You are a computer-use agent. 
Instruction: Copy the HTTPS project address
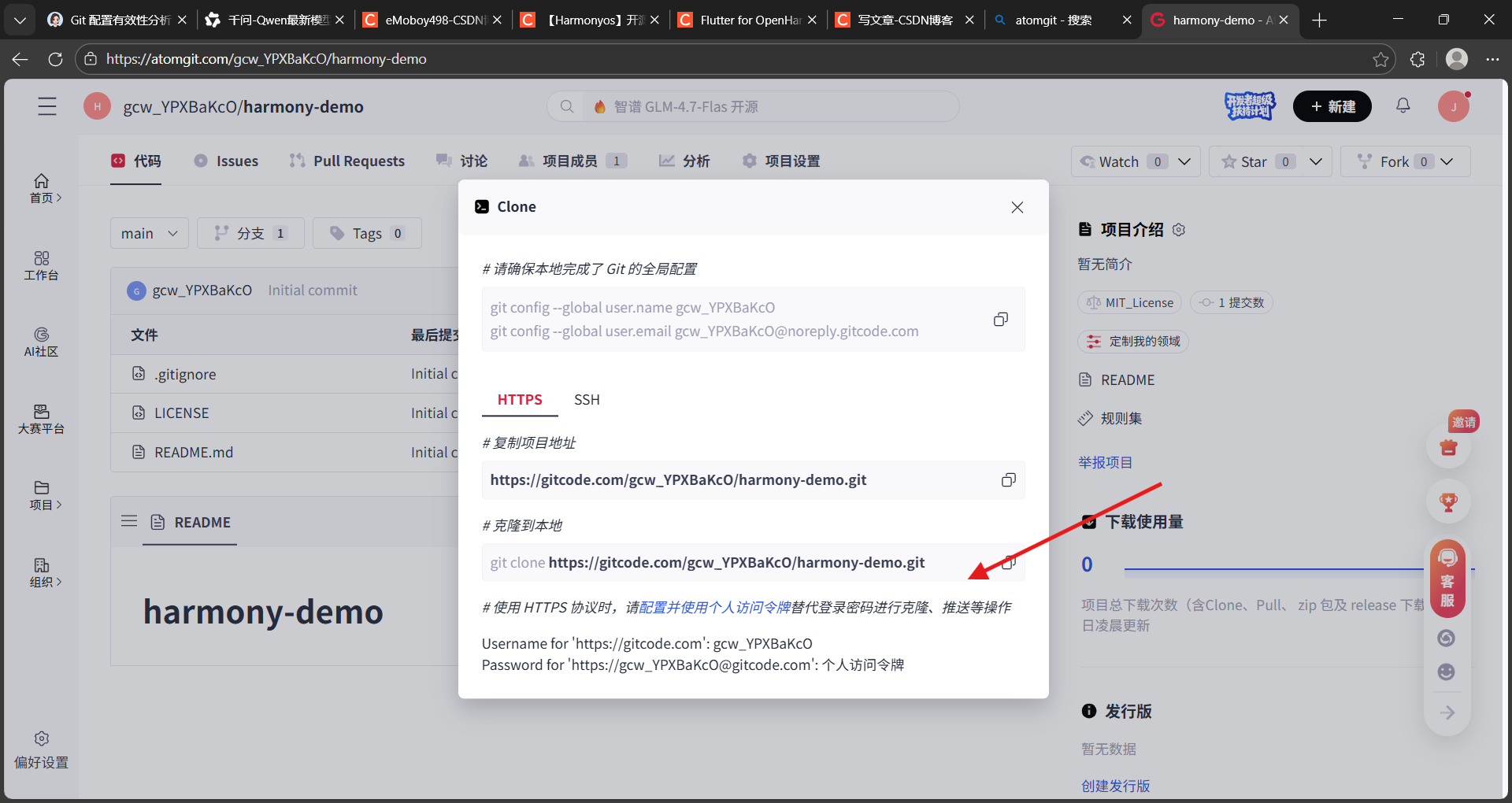pyautogui.click(x=1007, y=479)
